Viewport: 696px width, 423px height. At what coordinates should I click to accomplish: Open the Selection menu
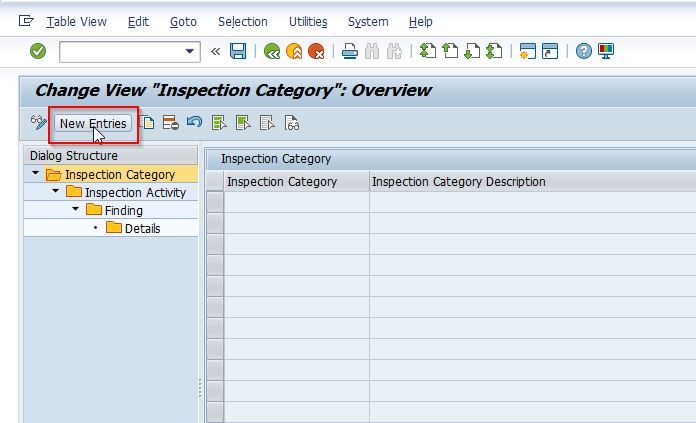tap(242, 22)
